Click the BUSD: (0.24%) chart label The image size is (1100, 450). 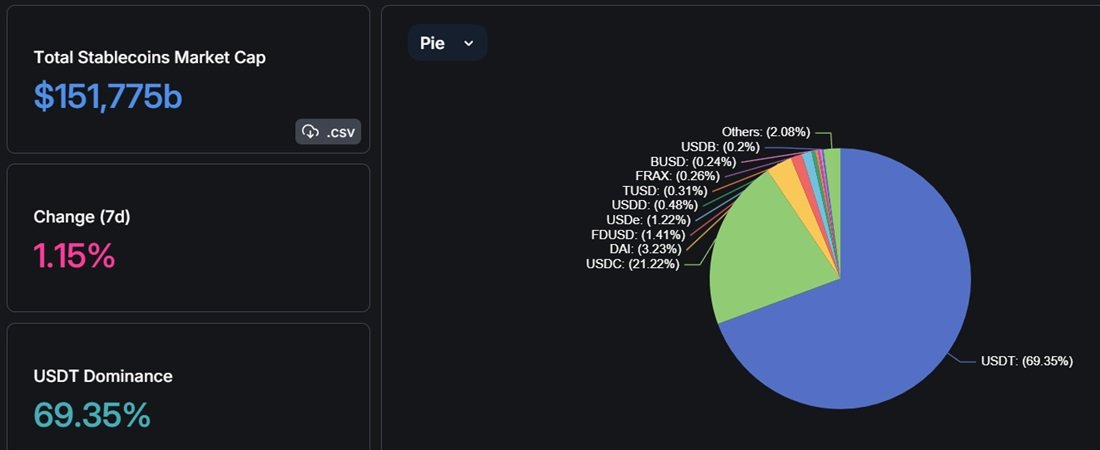(693, 161)
